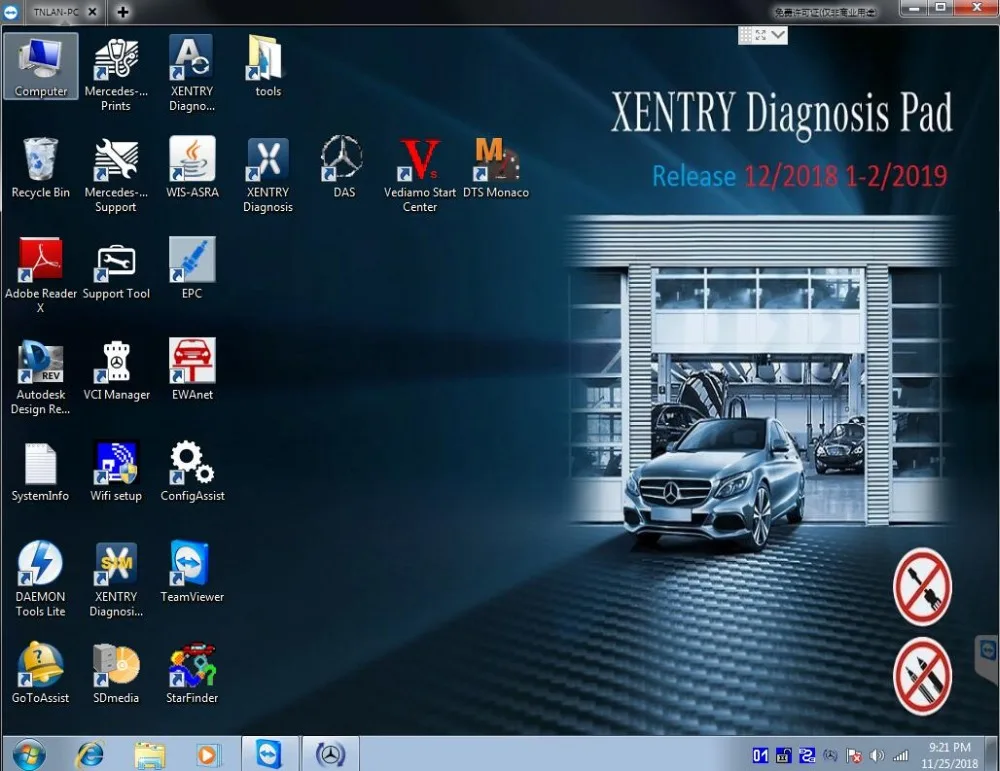
Task: Open VCI Manager desktop icon
Action: click(116, 363)
